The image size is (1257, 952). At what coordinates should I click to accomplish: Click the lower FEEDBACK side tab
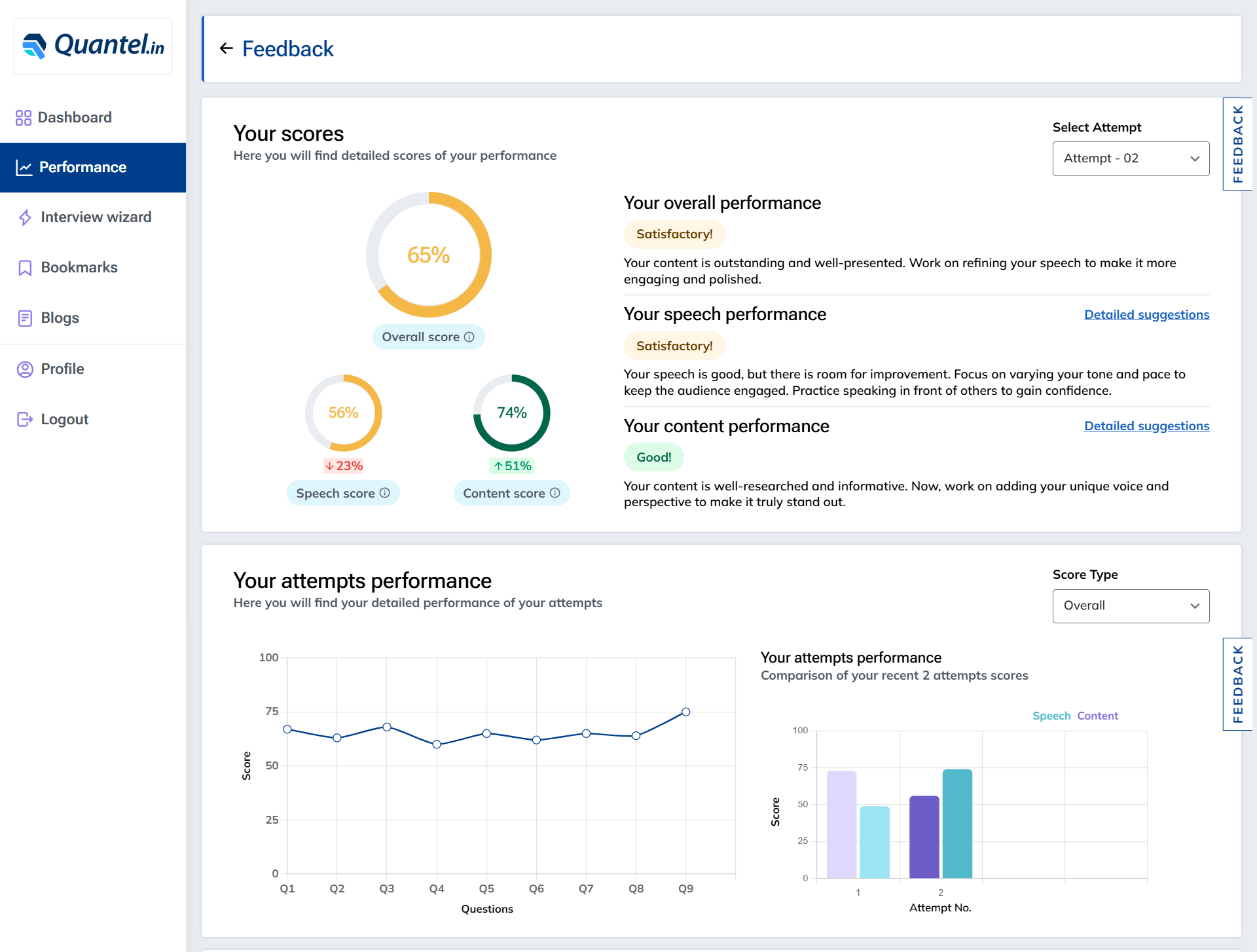point(1237,684)
